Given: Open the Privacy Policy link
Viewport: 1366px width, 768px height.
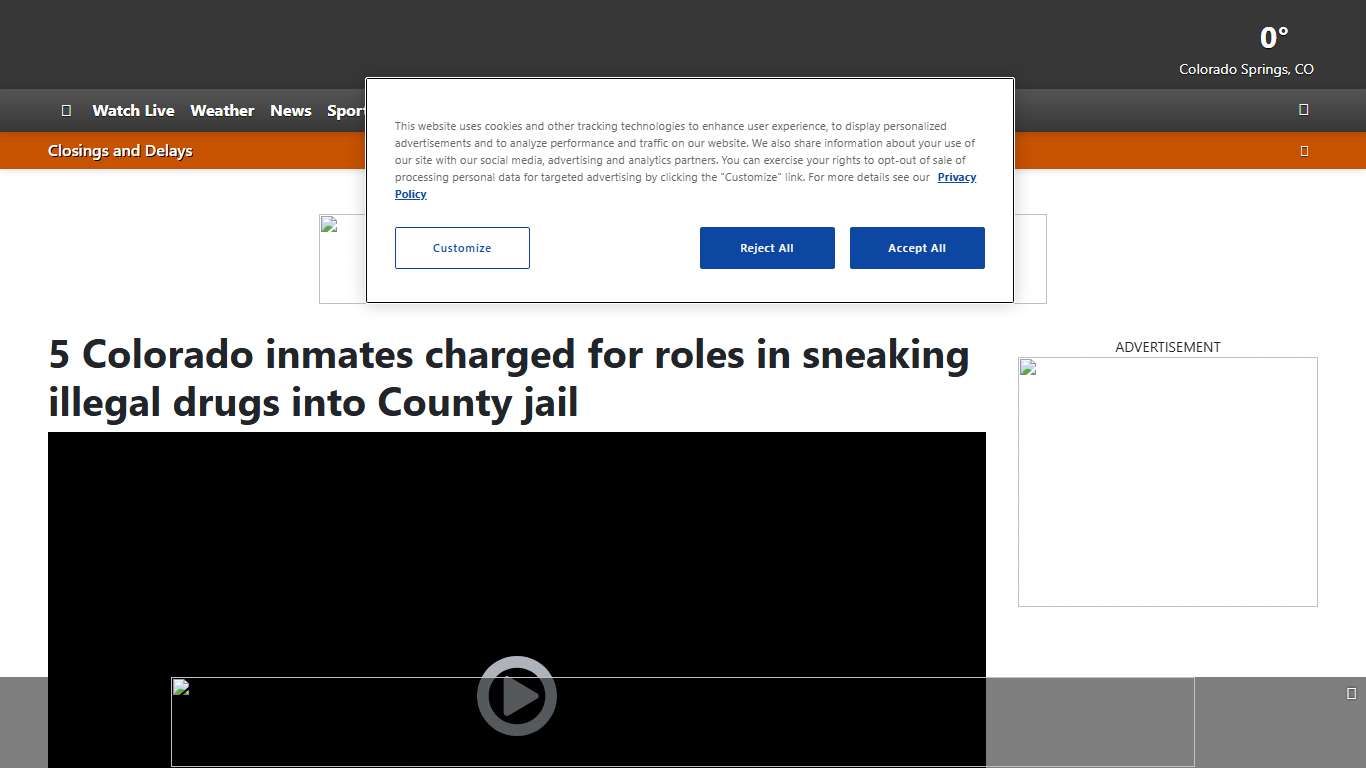Looking at the screenshot, I should (x=956, y=177).
